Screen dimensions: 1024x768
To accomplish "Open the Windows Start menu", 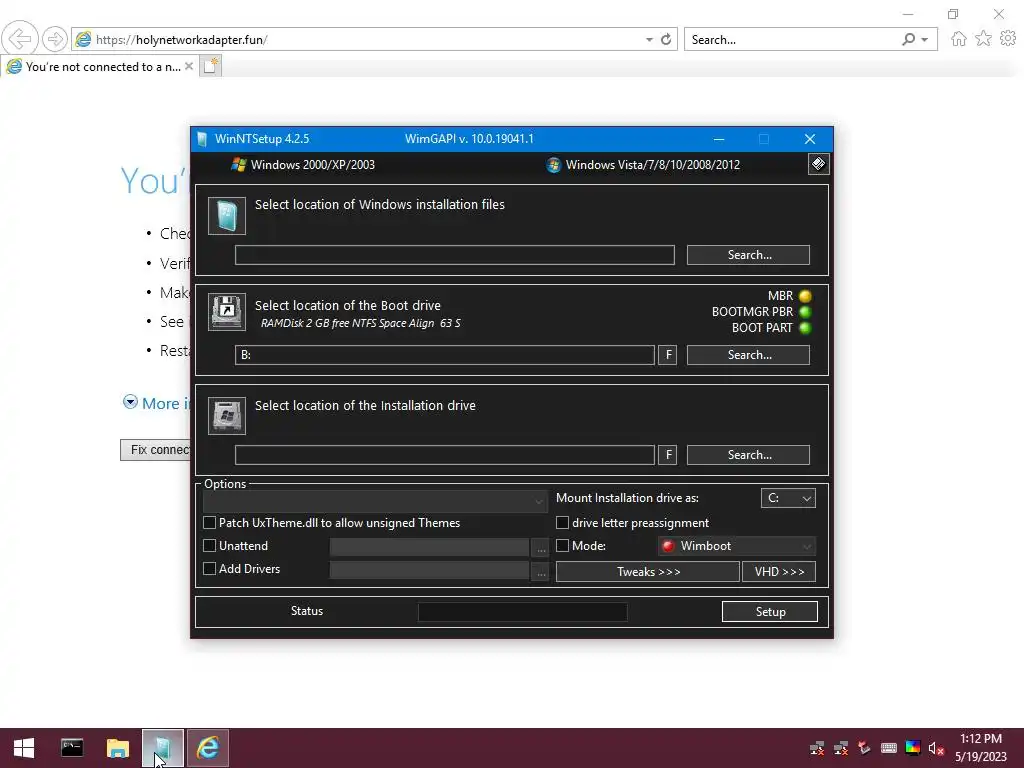I will pos(24,748).
